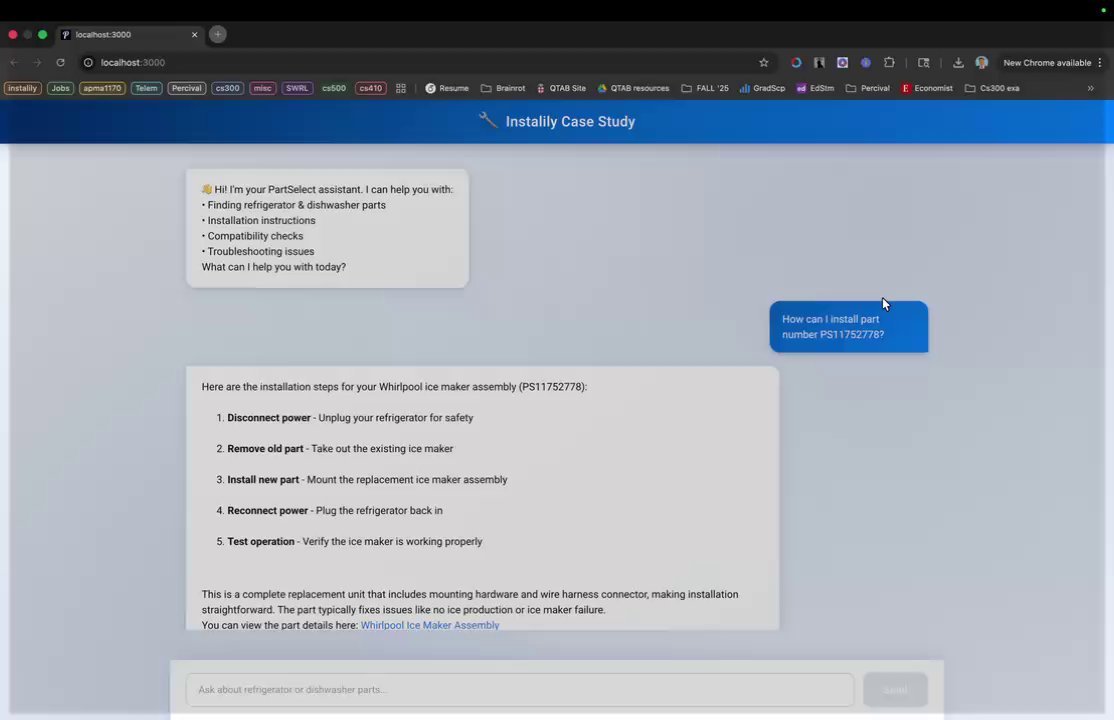Image resolution: width=1114 pixels, height=720 pixels.
Task: Focus the Ask about refrigerator parts input
Action: [x=519, y=689]
